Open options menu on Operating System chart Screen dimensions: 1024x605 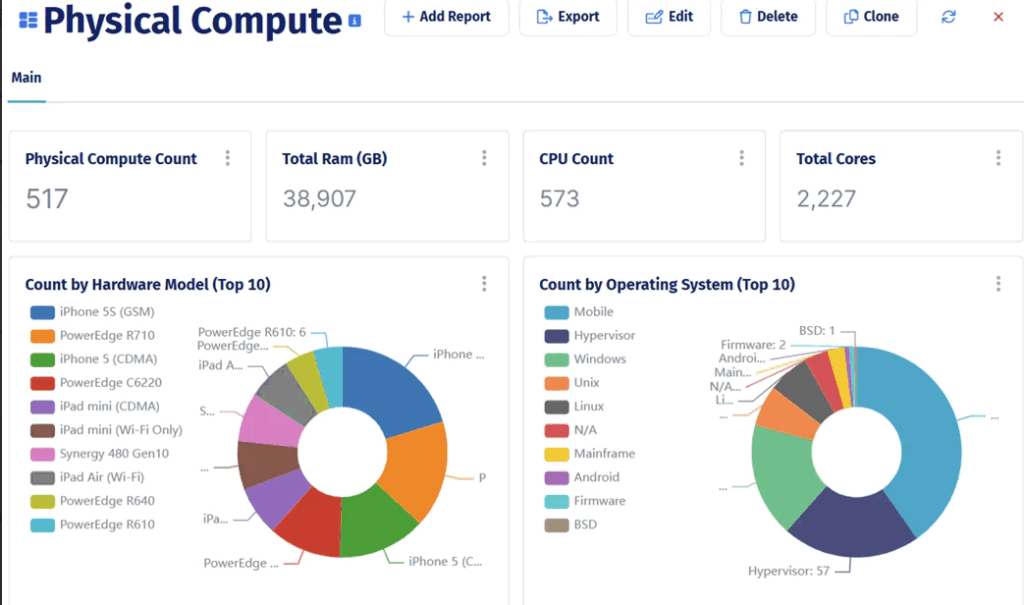click(997, 283)
